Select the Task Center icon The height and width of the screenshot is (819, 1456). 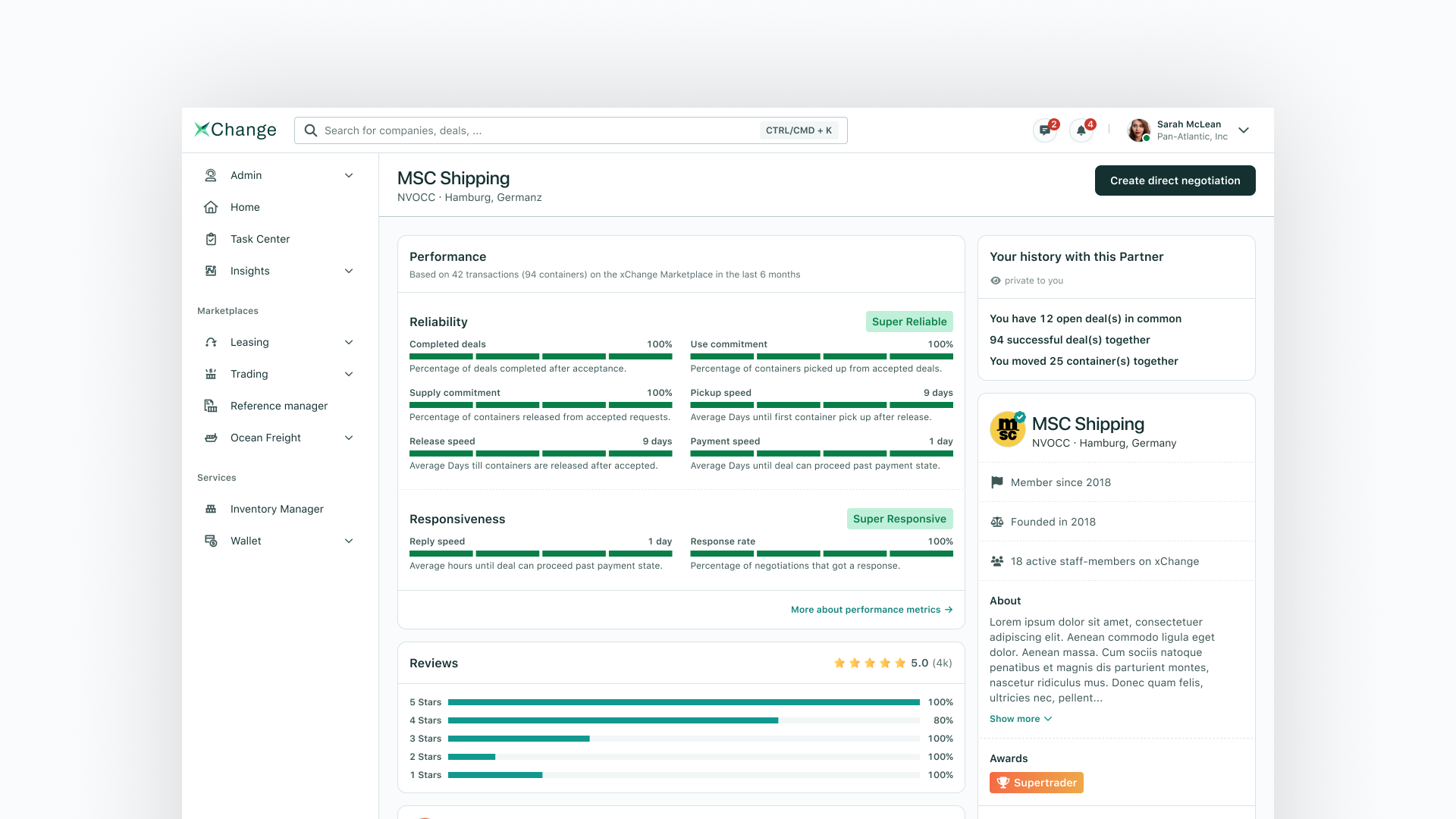click(211, 239)
